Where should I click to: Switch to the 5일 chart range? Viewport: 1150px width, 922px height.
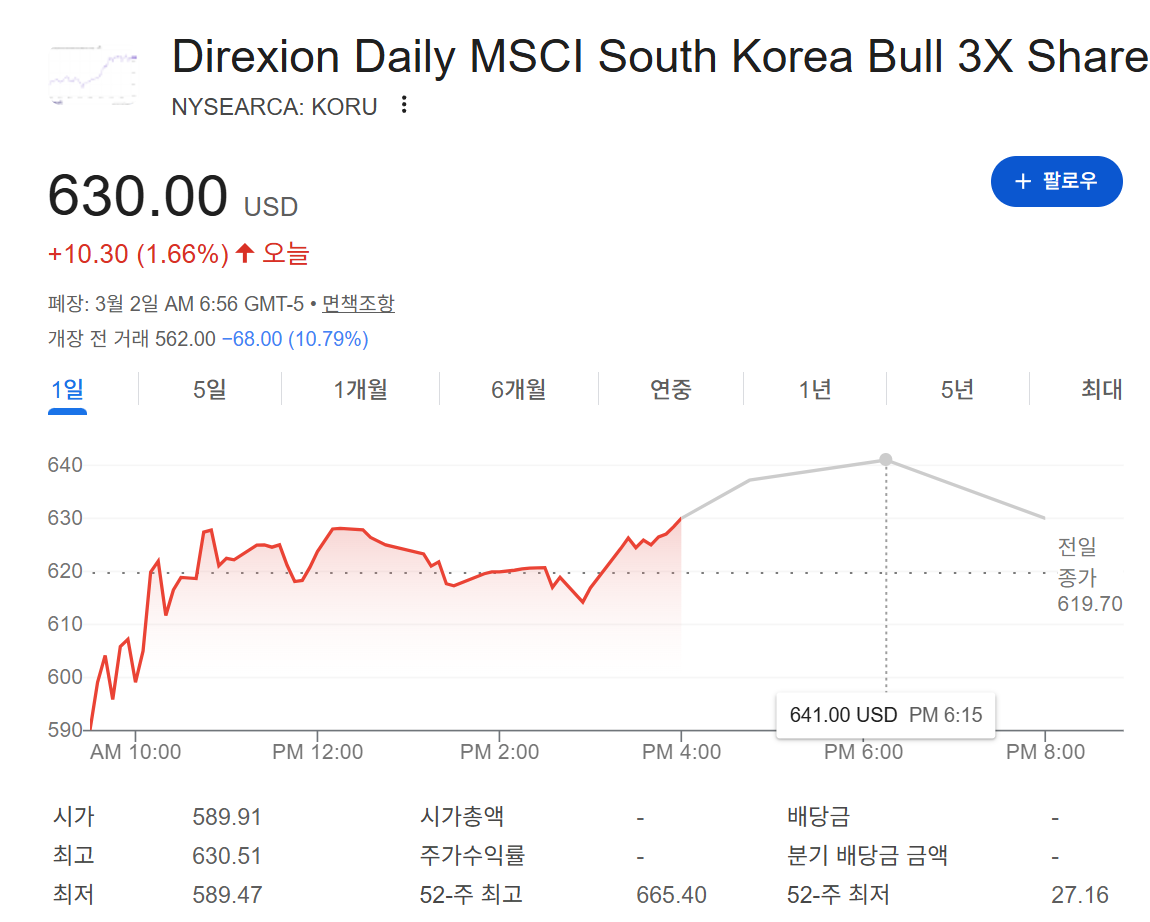pos(210,389)
